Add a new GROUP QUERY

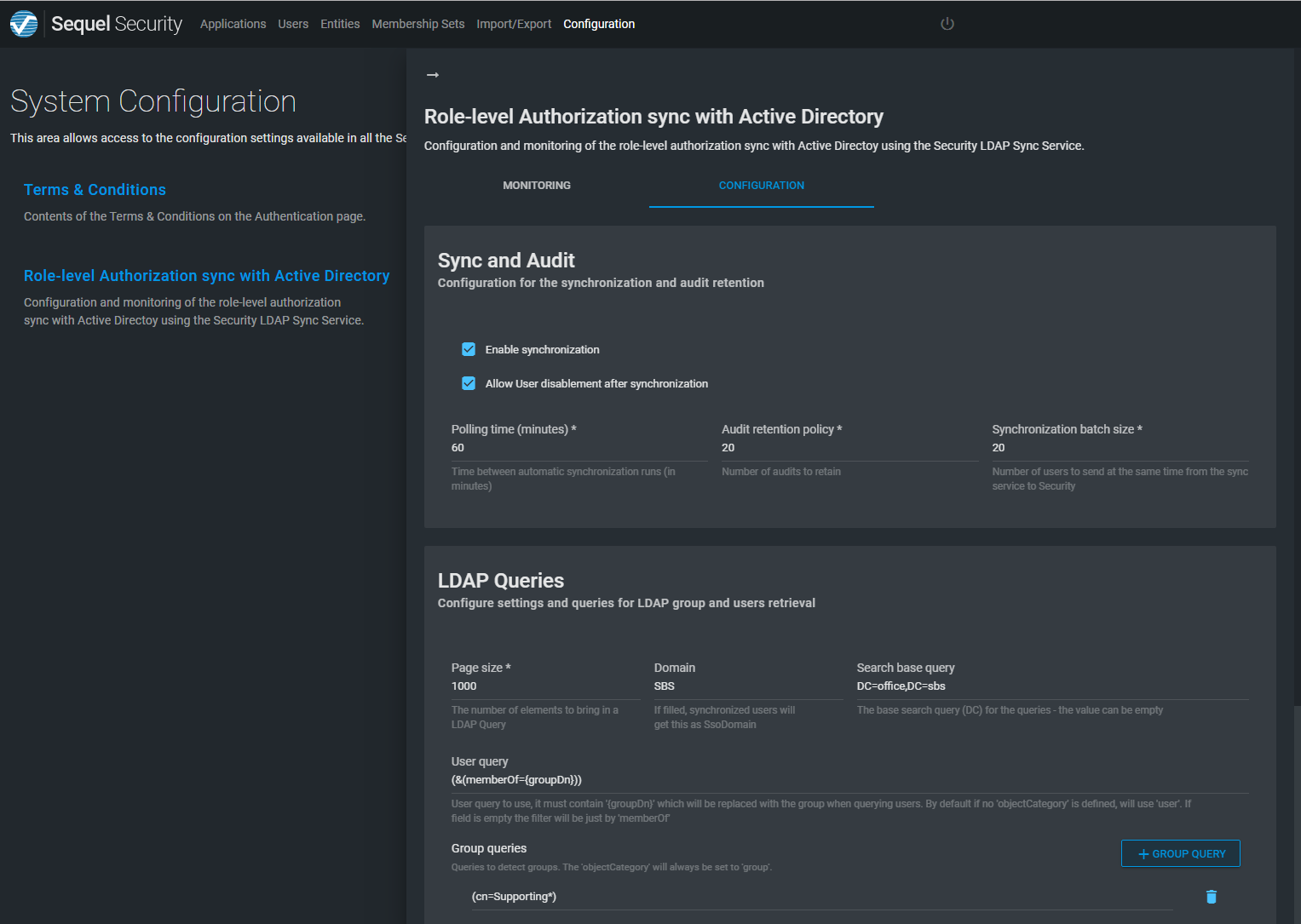1181,853
